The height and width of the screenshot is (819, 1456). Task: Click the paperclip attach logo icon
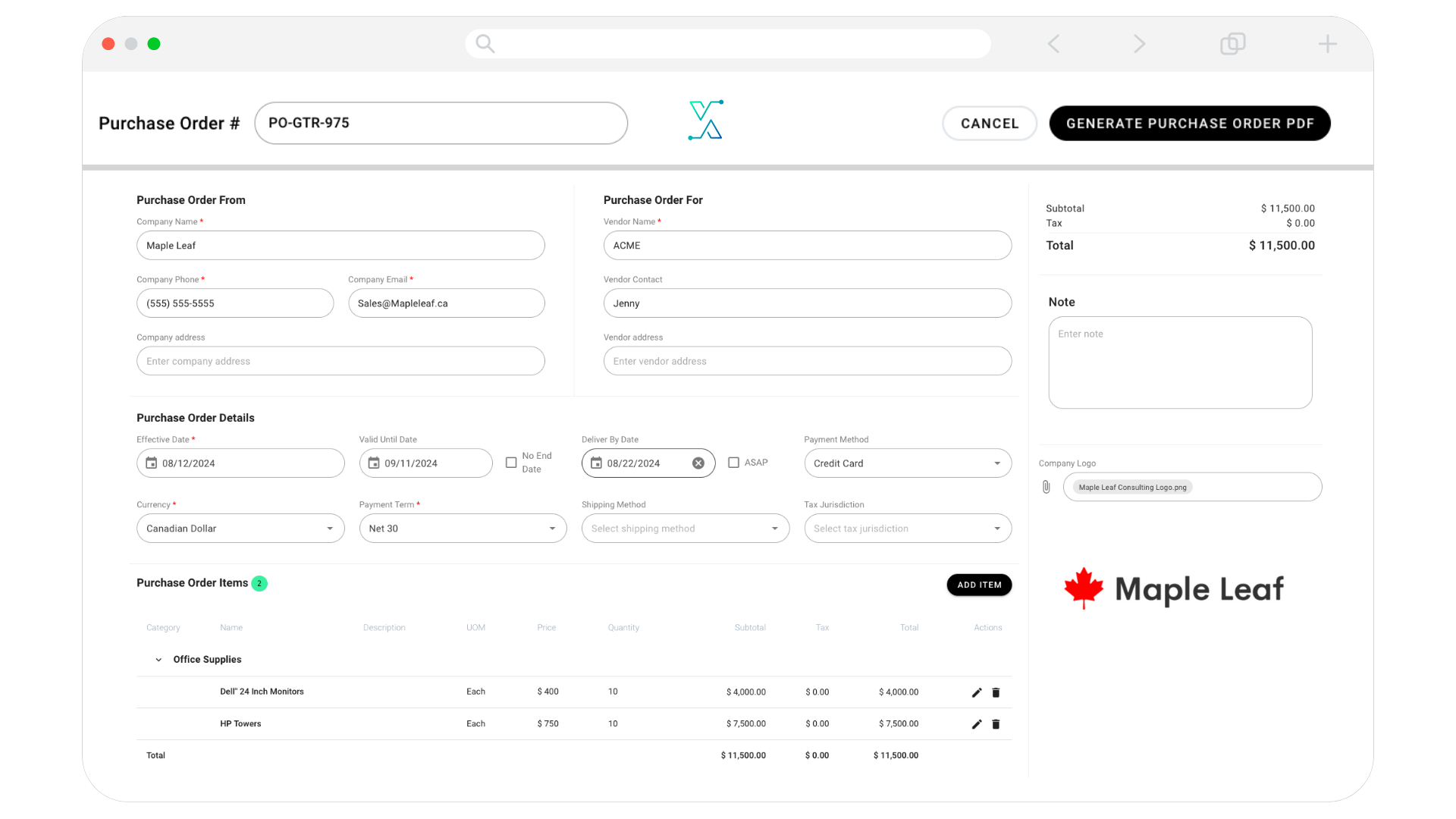coord(1046,487)
